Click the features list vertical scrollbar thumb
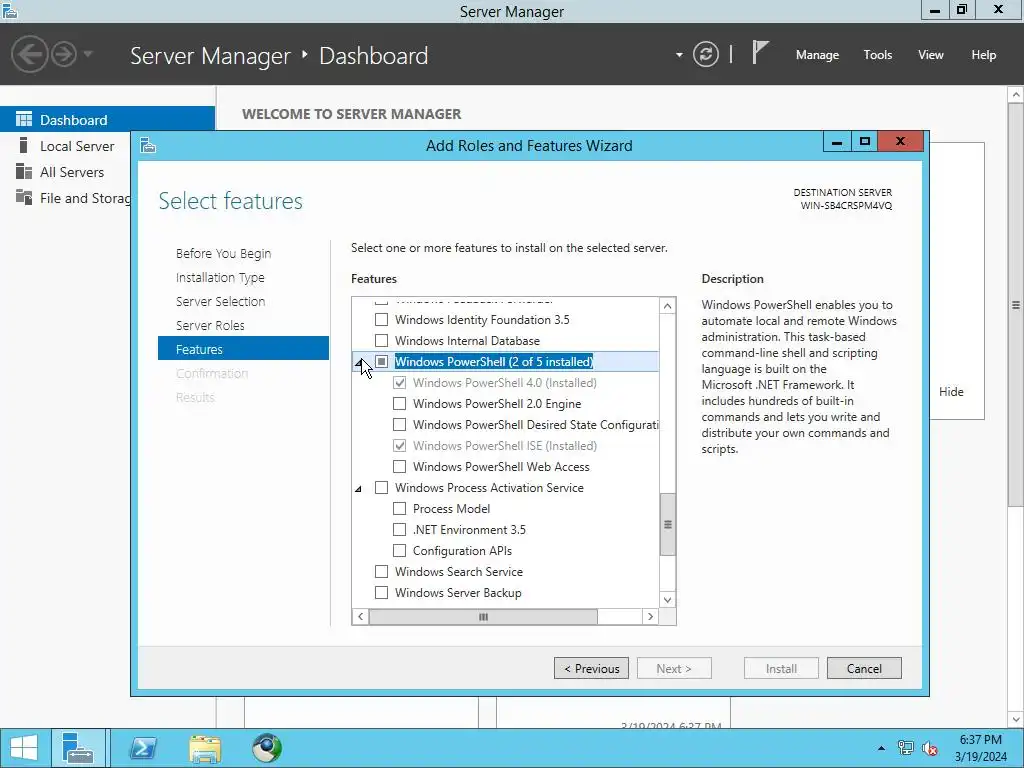Viewport: 1024px width, 768px height. point(667,524)
